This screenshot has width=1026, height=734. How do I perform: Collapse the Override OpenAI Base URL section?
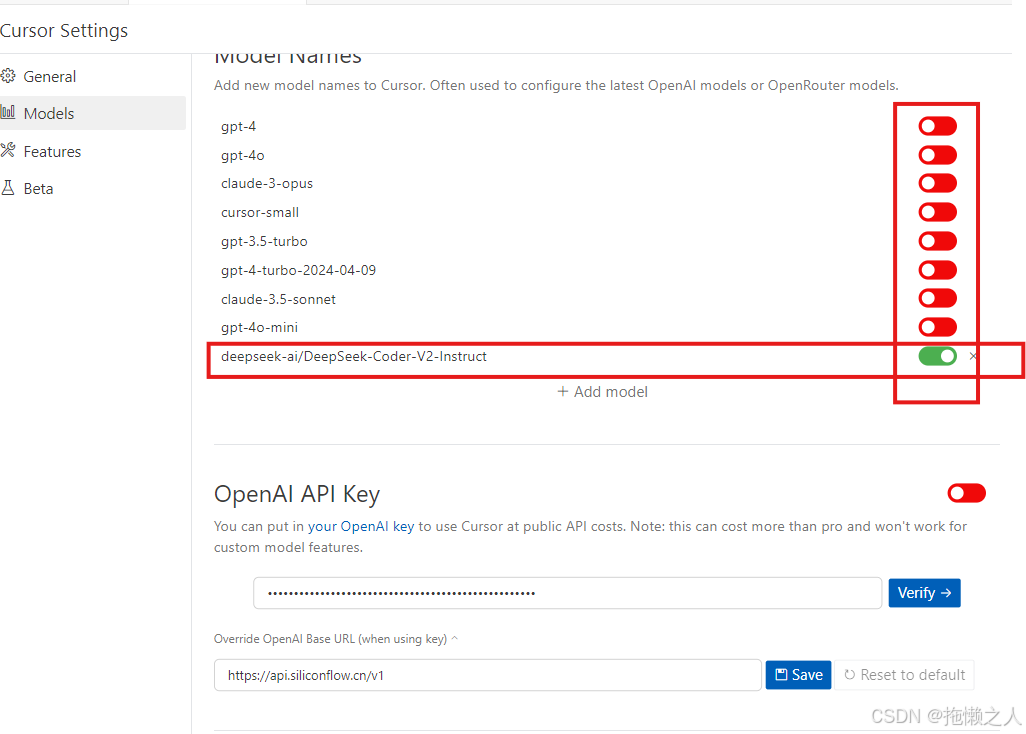click(336, 638)
